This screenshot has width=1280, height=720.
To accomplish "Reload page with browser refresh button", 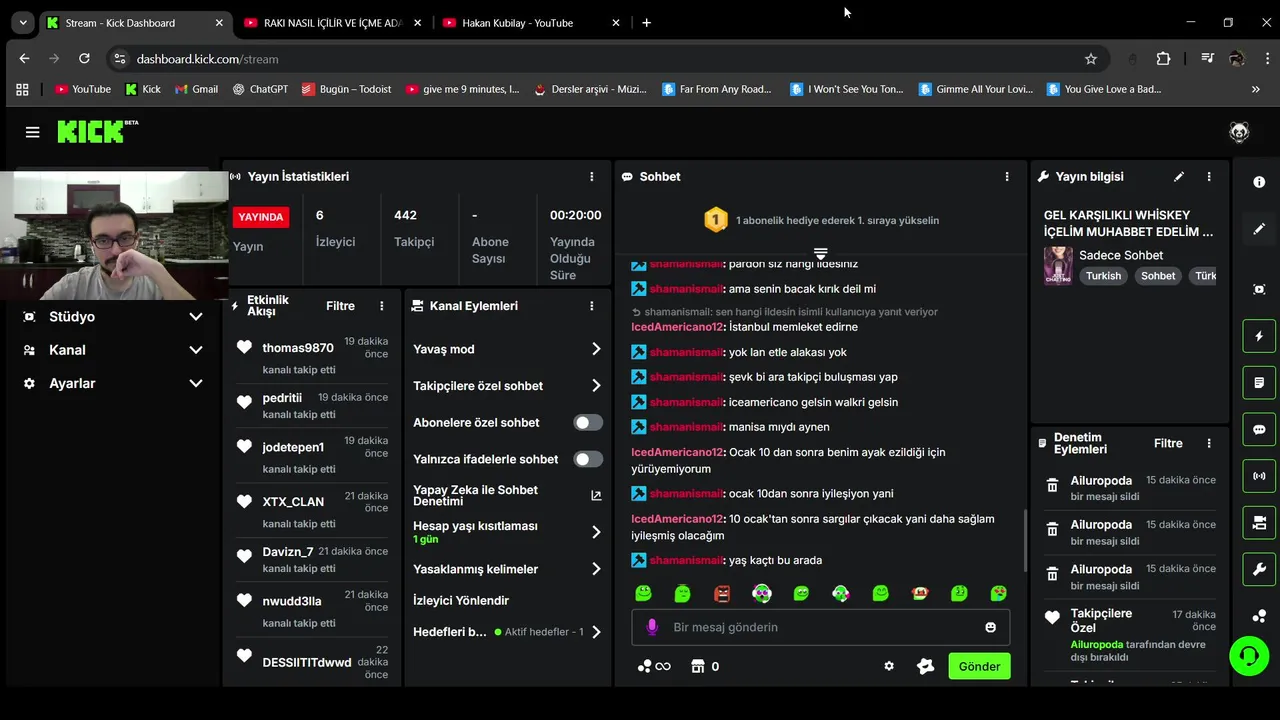I will pos(84,59).
